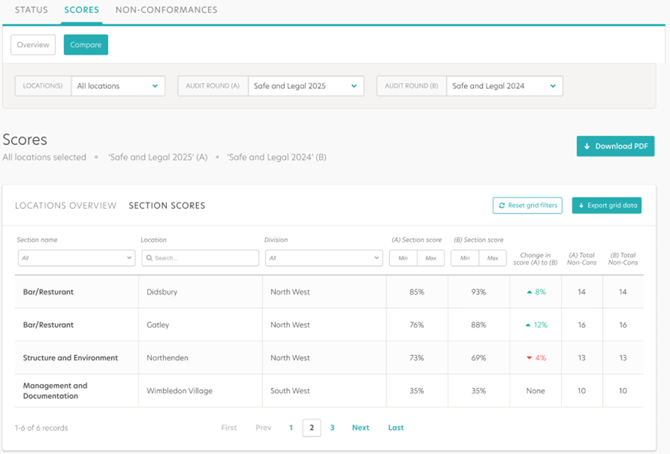670x454 pixels.
Task: Click the green up arrow beside 8%
Action: (x=528, y=292)
